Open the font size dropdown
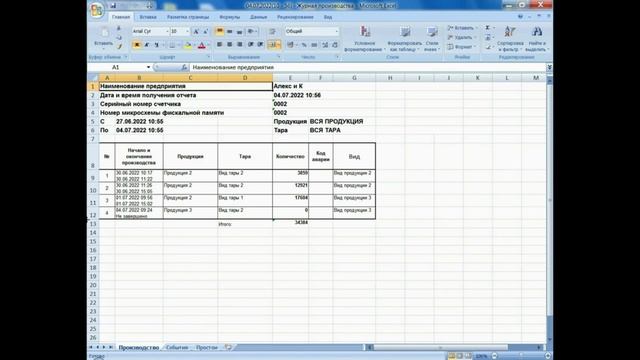Screen dimensions: 640x360 [x=187, y=31]
